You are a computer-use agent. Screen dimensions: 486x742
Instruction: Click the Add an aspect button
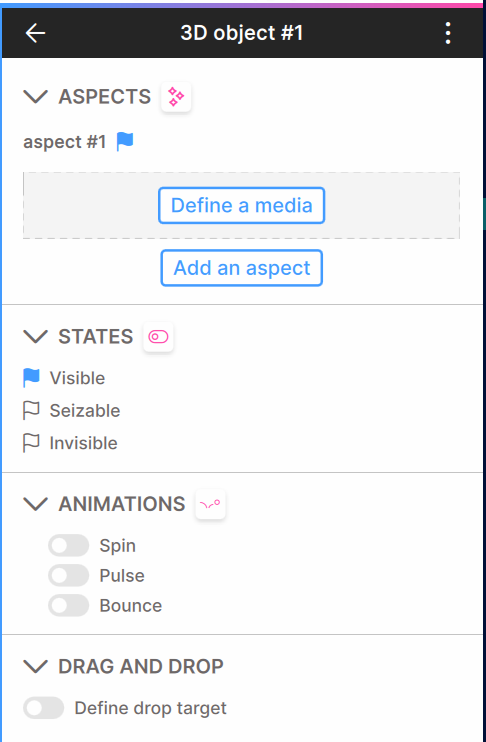[241, 268]
